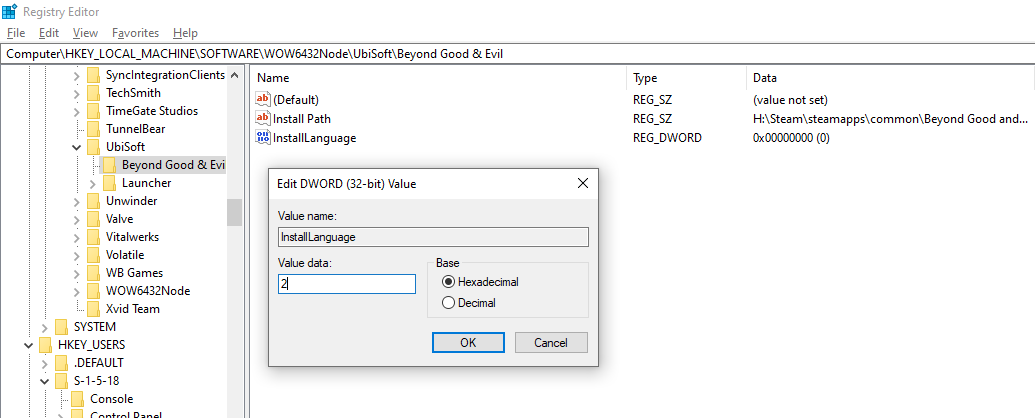
Task: Click the WB Games folder icon
Action: 94,273
